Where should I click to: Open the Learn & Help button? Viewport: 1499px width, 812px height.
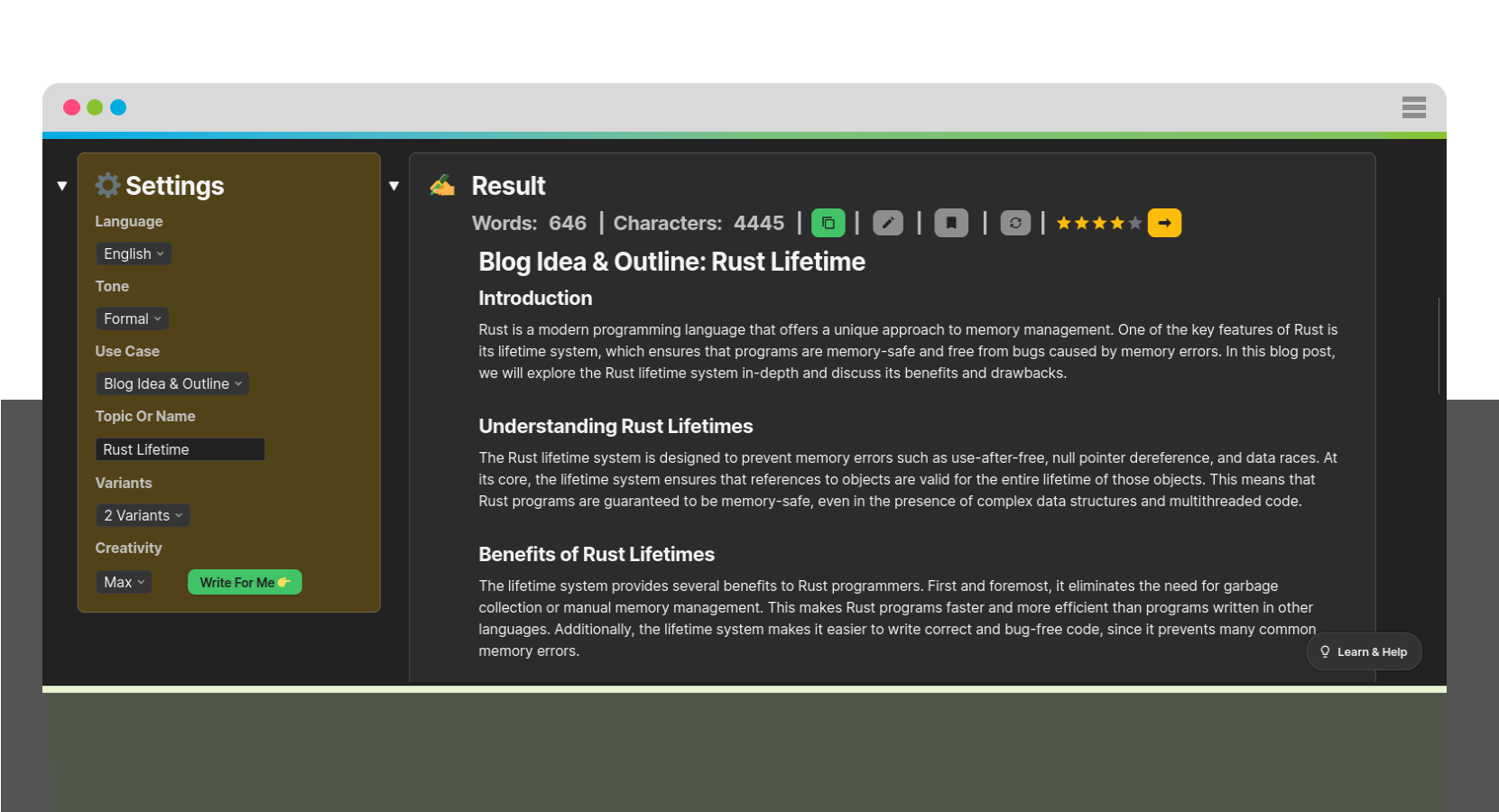[x=1364, y=651]
